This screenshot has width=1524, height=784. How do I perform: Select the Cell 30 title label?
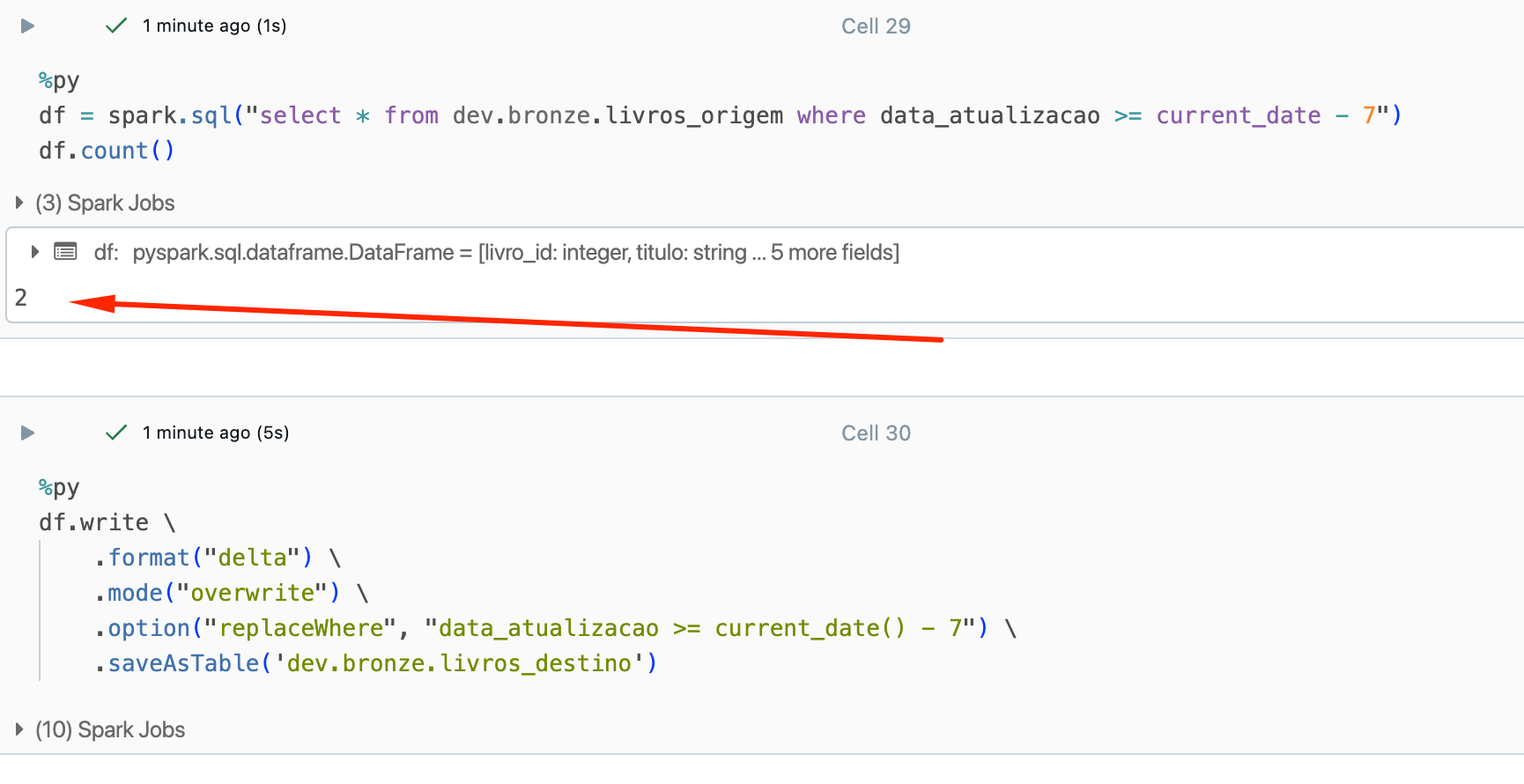(876, 433)
